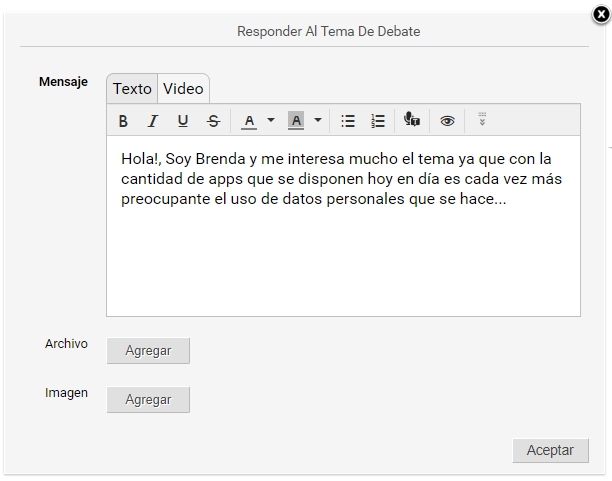
Task: Click inside the message text area
Action: [x=343, y=226]
